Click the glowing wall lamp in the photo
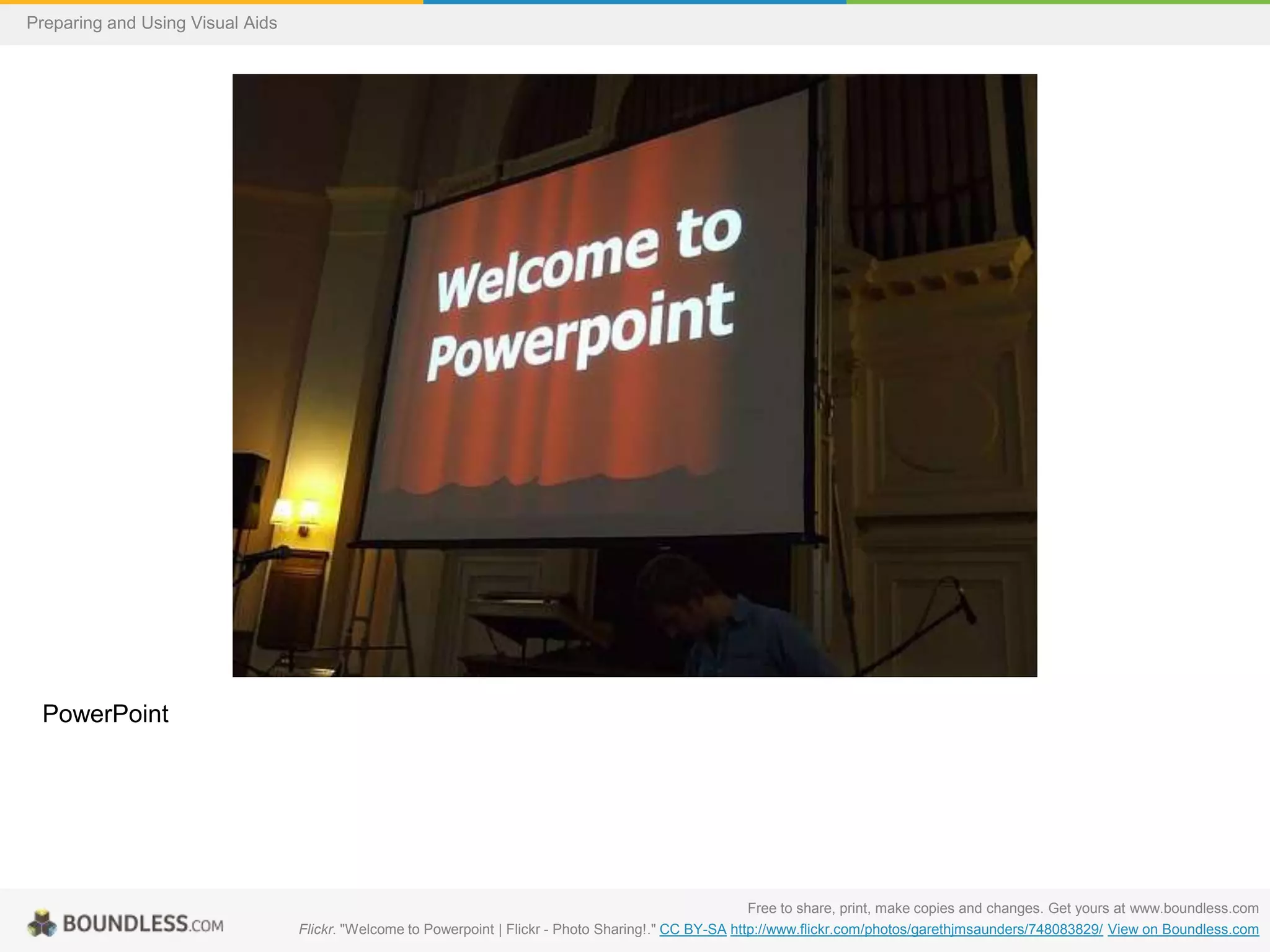 coord(296,512)
